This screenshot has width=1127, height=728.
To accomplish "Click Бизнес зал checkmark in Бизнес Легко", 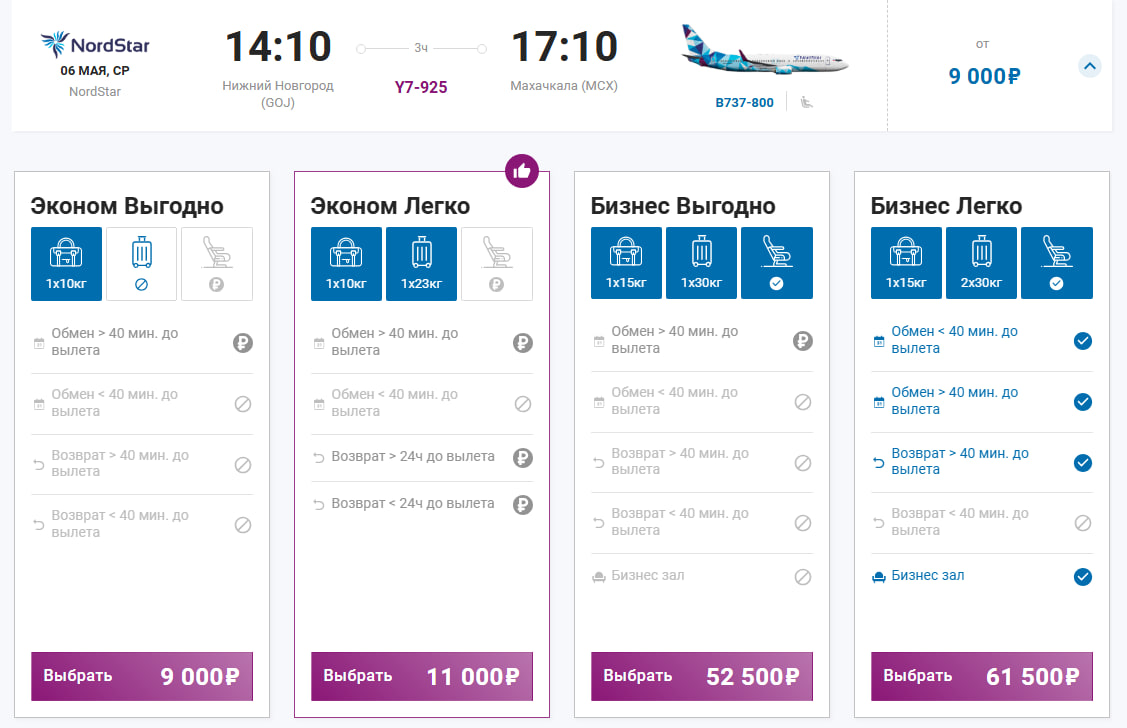I will click(x=1082, y=577).
